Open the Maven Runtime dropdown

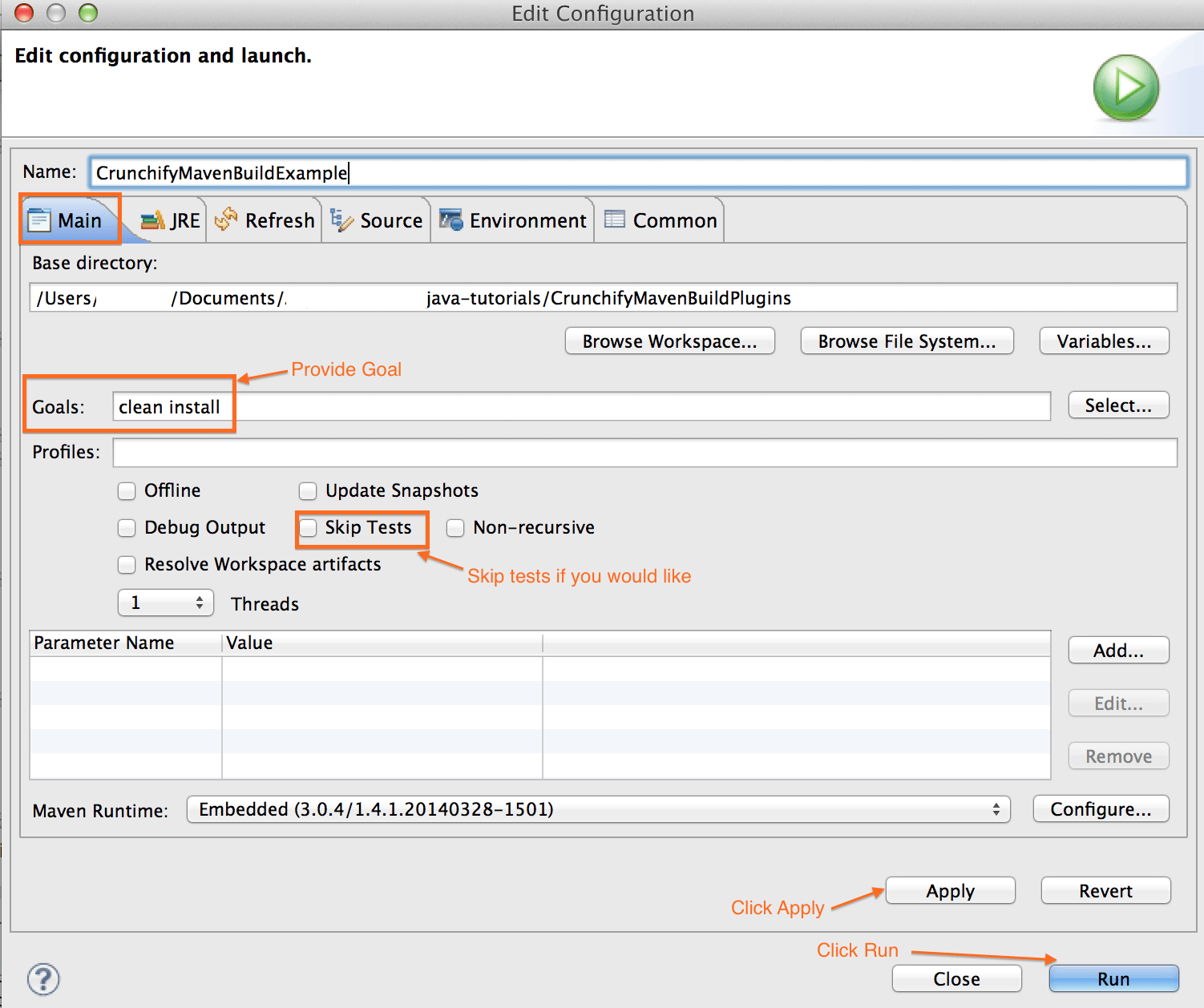click(x=598, y=809)
